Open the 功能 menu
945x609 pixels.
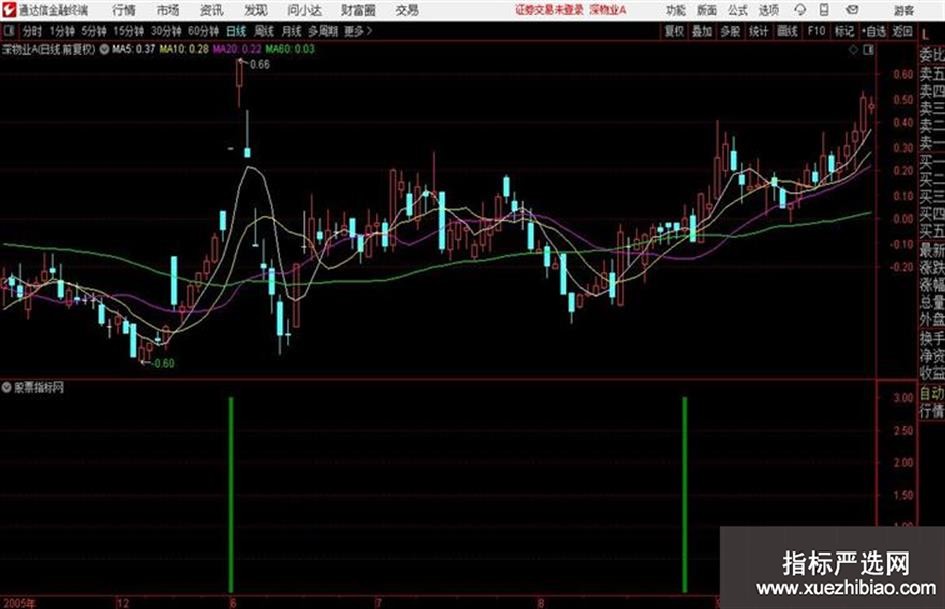click(676, 10)
